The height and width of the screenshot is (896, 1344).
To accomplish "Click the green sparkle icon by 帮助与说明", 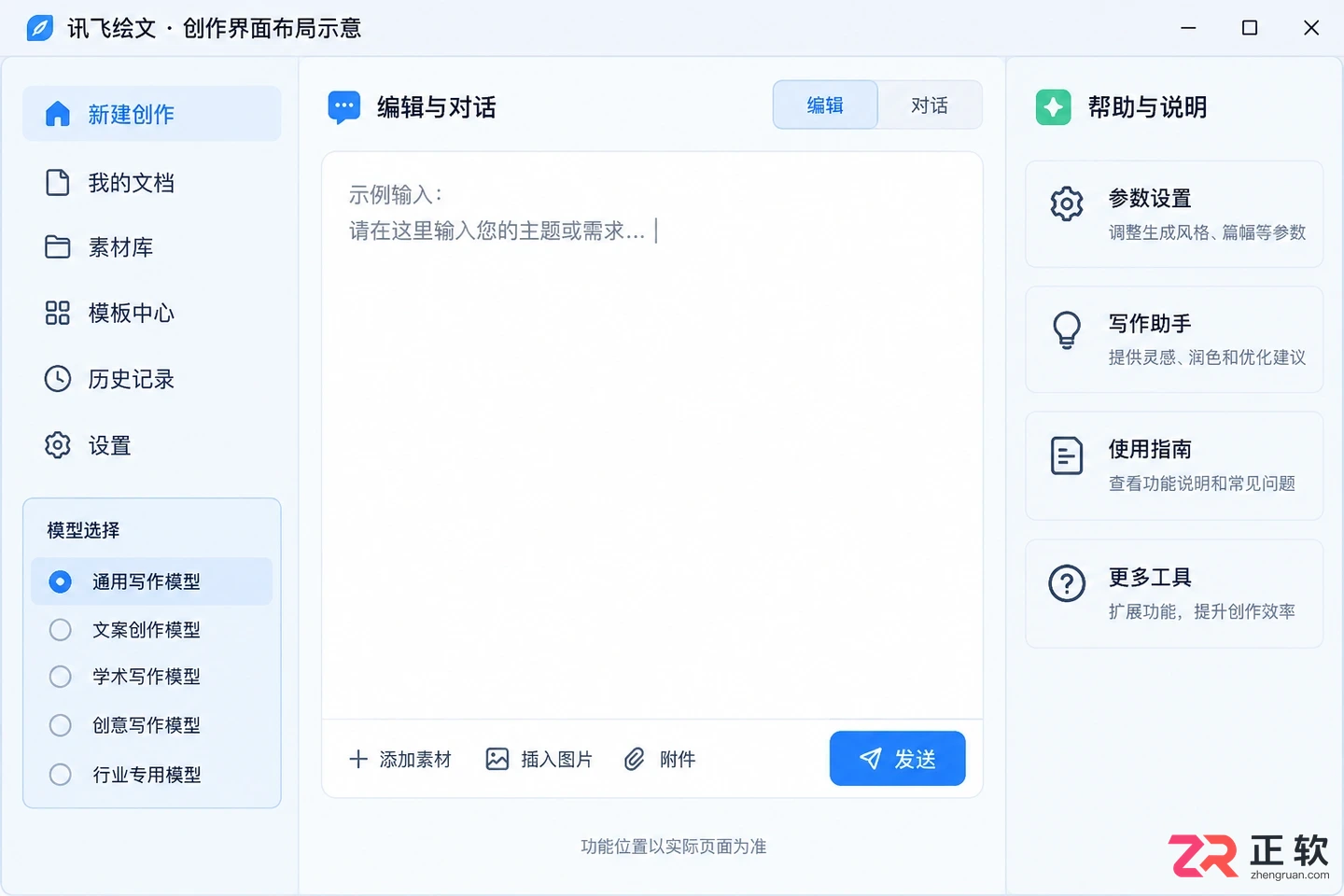I will (1054, 107).
